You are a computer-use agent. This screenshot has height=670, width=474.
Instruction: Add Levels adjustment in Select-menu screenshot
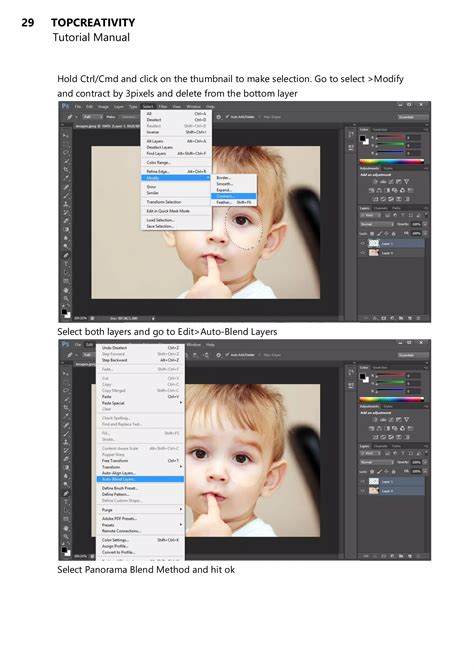point(383,182)
